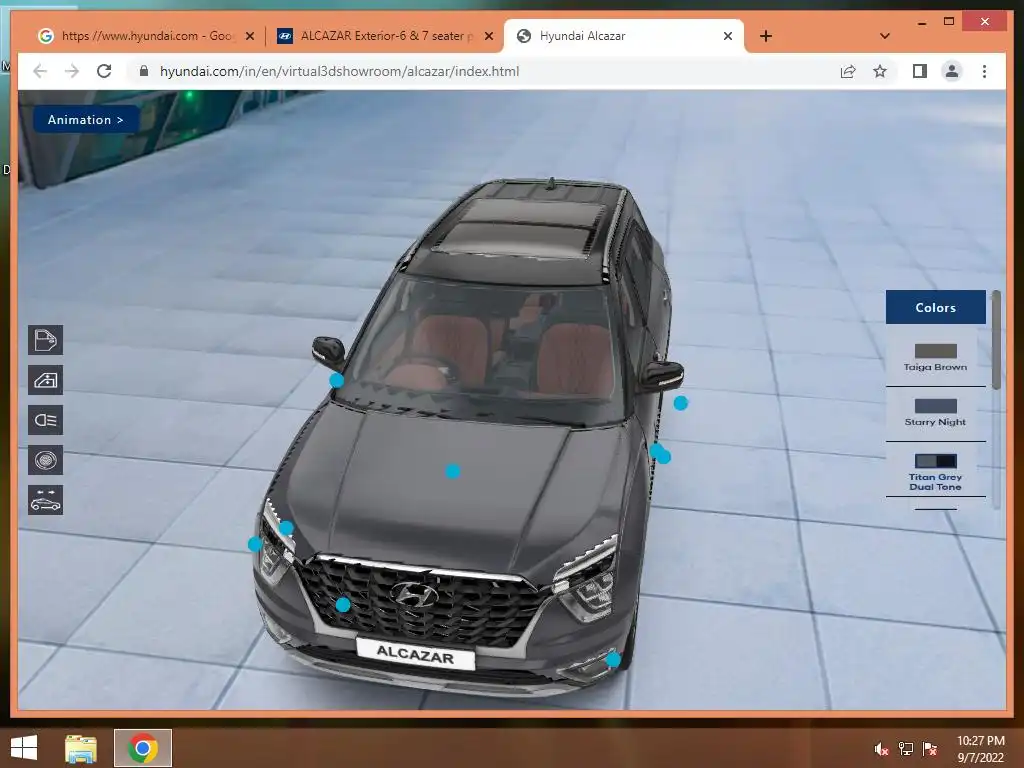Click the address bar URL
Image resolution: width=1024 pixels, height=768 pixels.
(340, 71)
